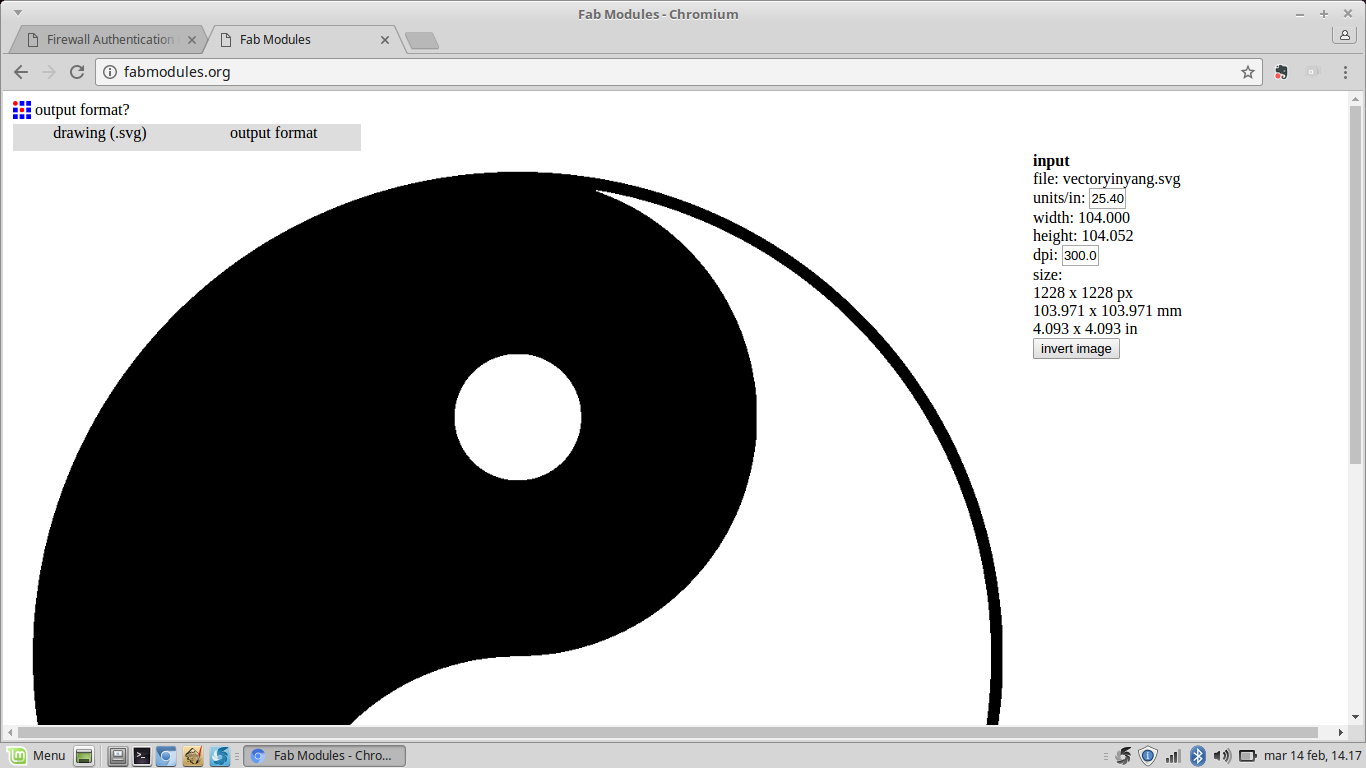Click the browser forward arrow
Screen dimensions: 1366x768
click(x=49, y=72)
